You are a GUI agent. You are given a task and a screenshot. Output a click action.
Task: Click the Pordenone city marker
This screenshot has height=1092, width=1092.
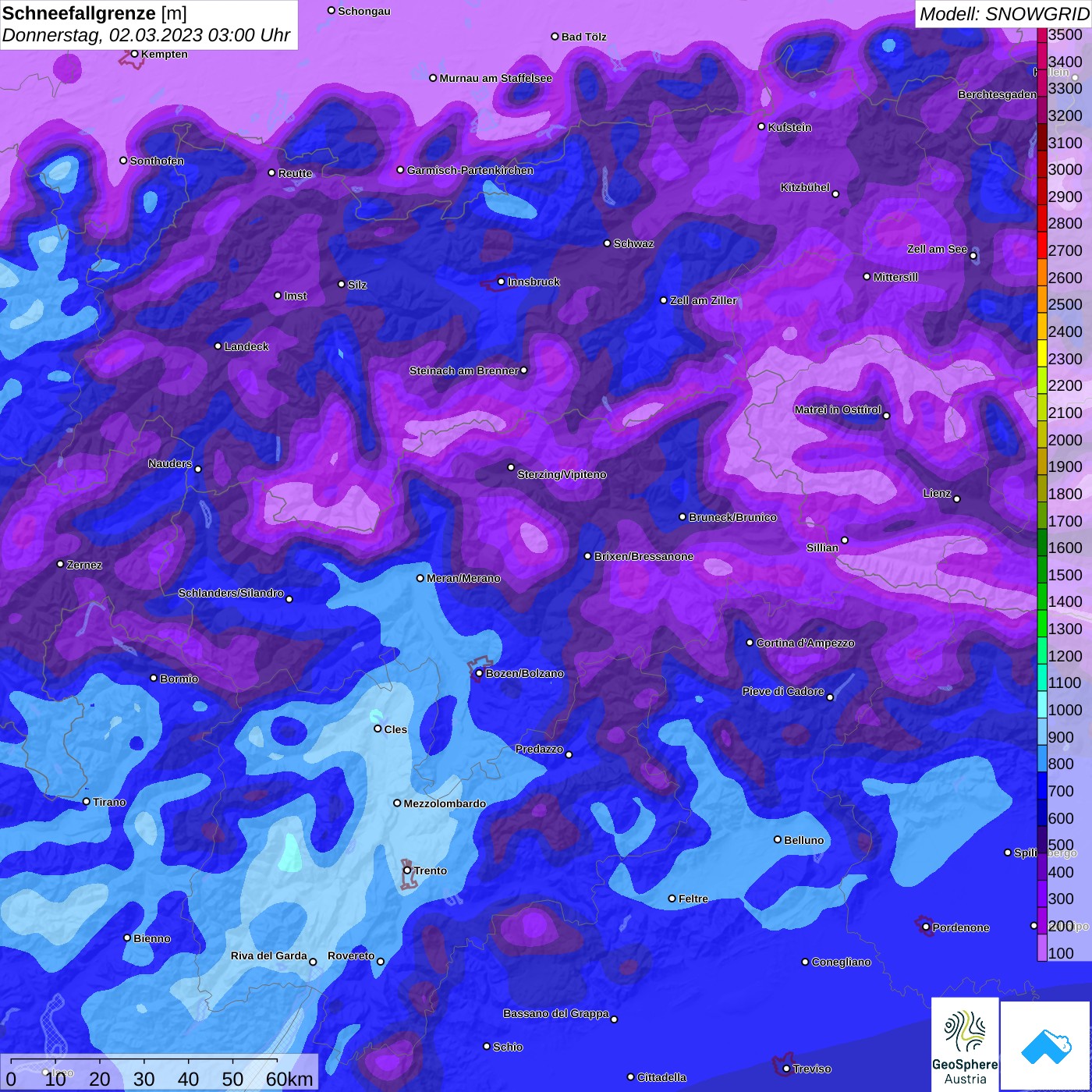coord(926,927)
